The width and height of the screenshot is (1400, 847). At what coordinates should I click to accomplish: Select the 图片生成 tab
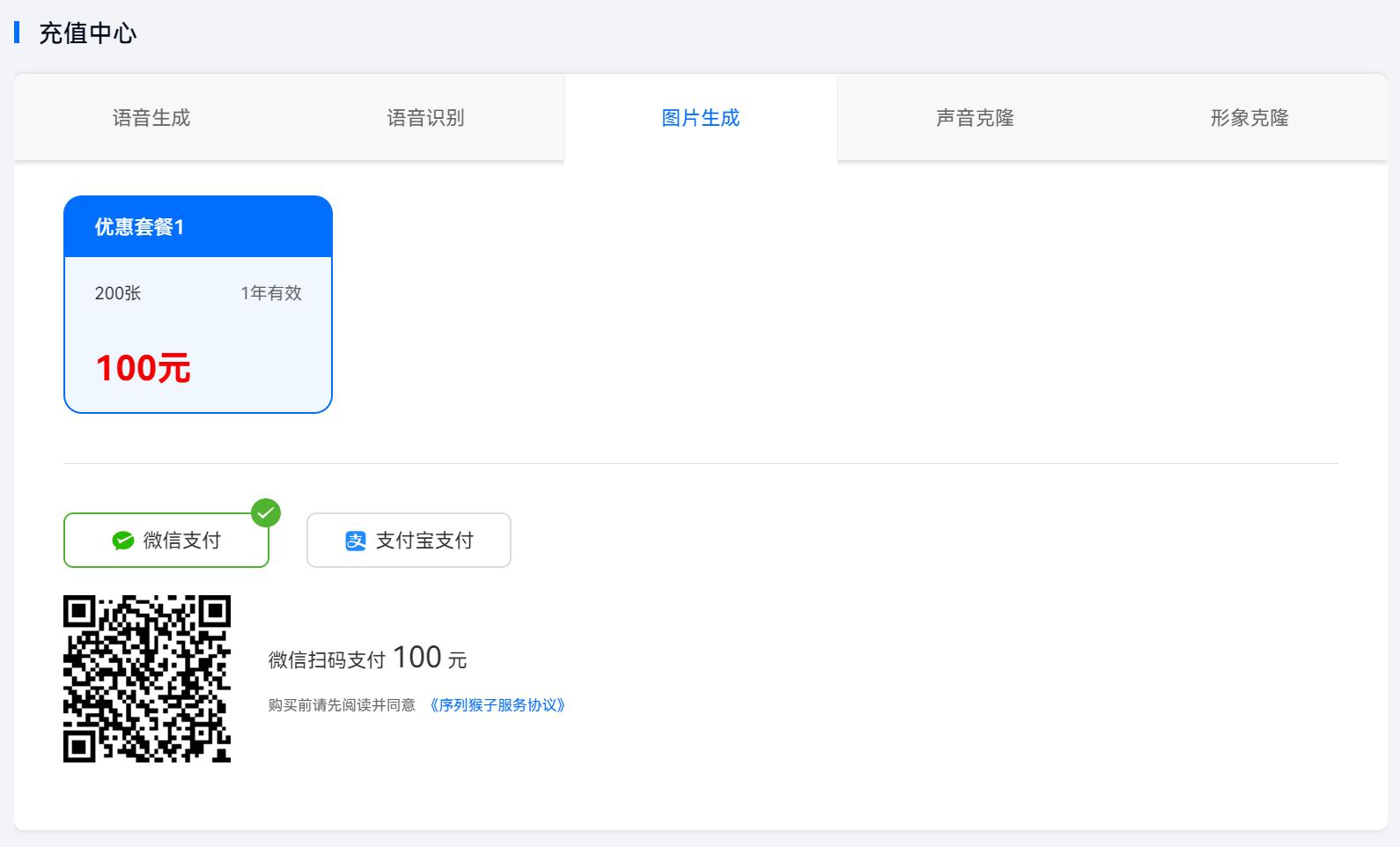(701, 118)
